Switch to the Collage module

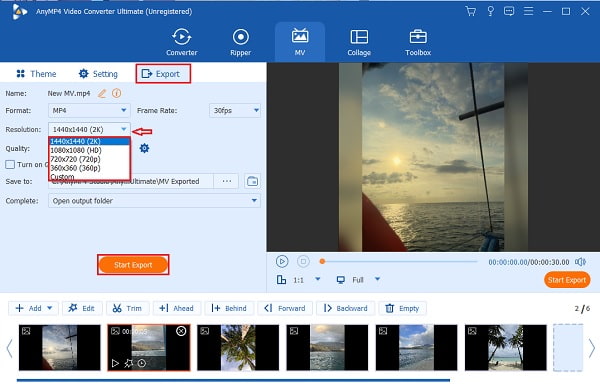tap(359, 42)
